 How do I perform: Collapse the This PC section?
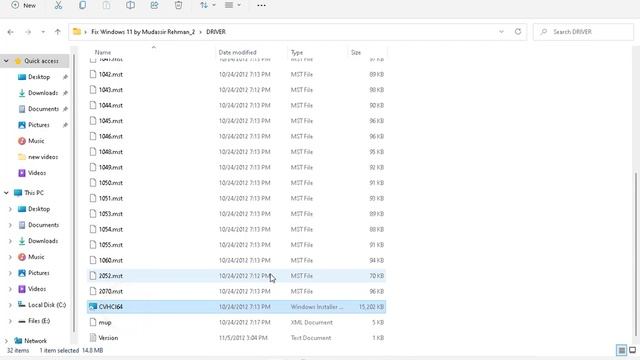click(6, 193)
